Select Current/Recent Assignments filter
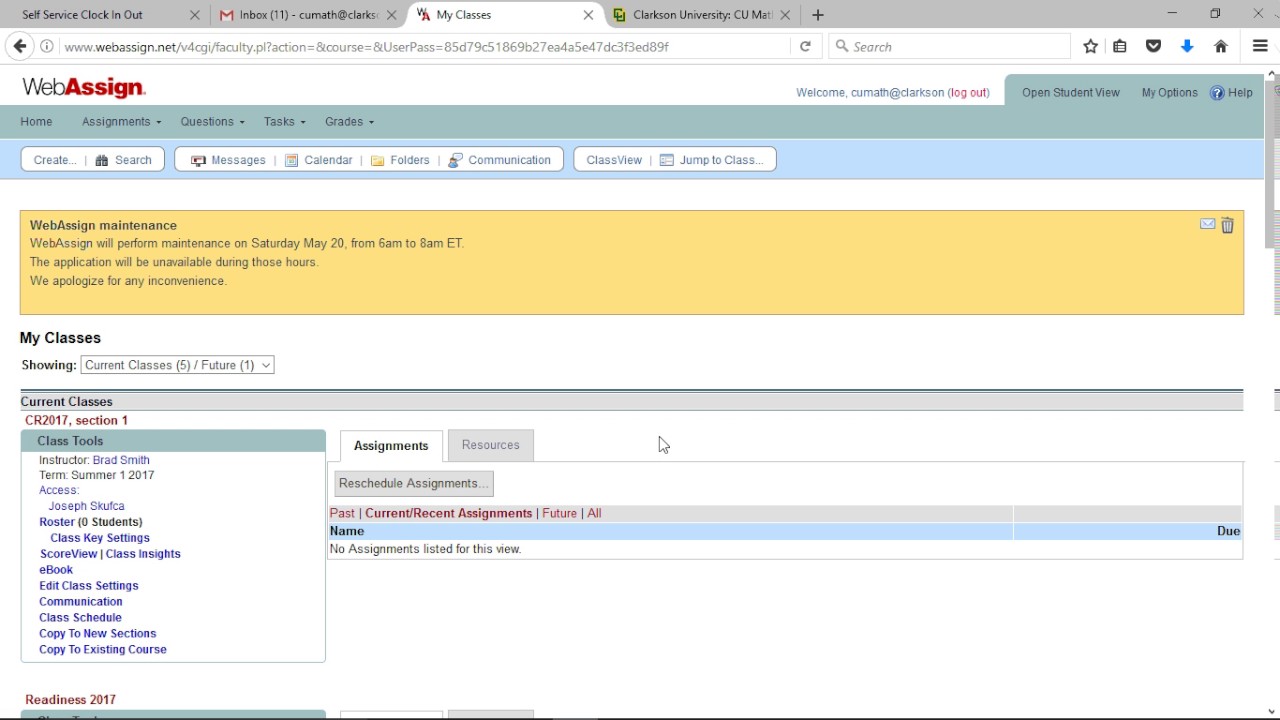This screenshot has width=1280, height=720. [x=448, y=513]
